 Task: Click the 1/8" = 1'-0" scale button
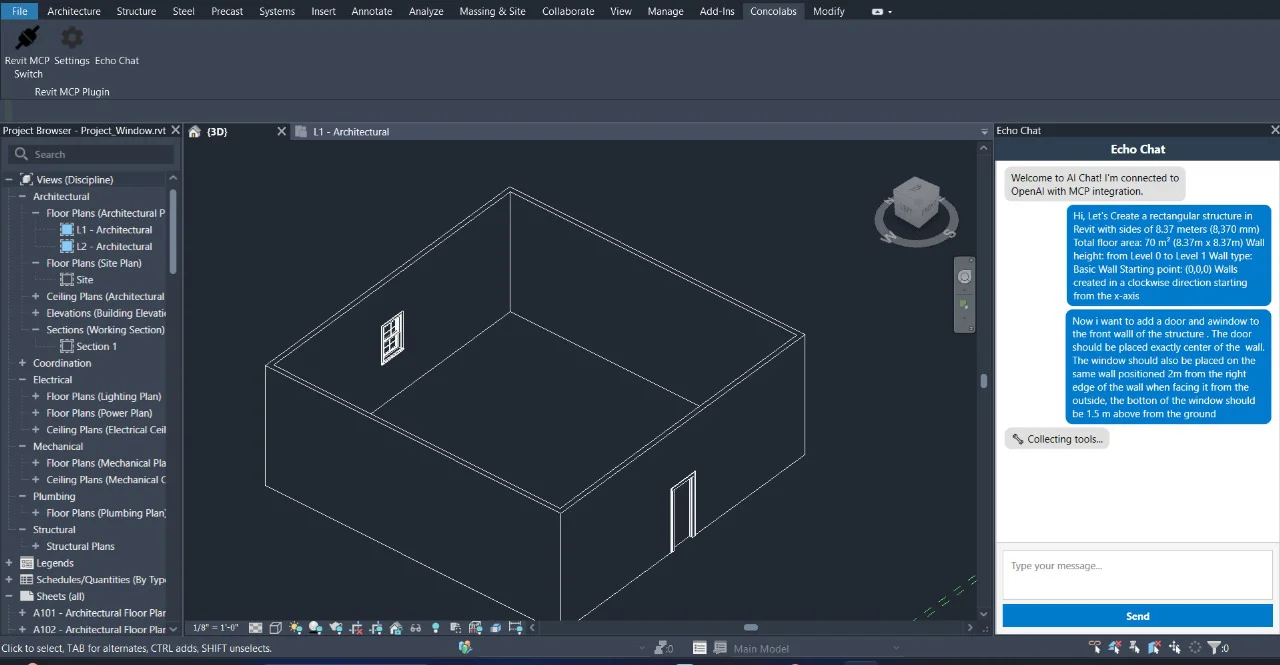click(215, 627)
